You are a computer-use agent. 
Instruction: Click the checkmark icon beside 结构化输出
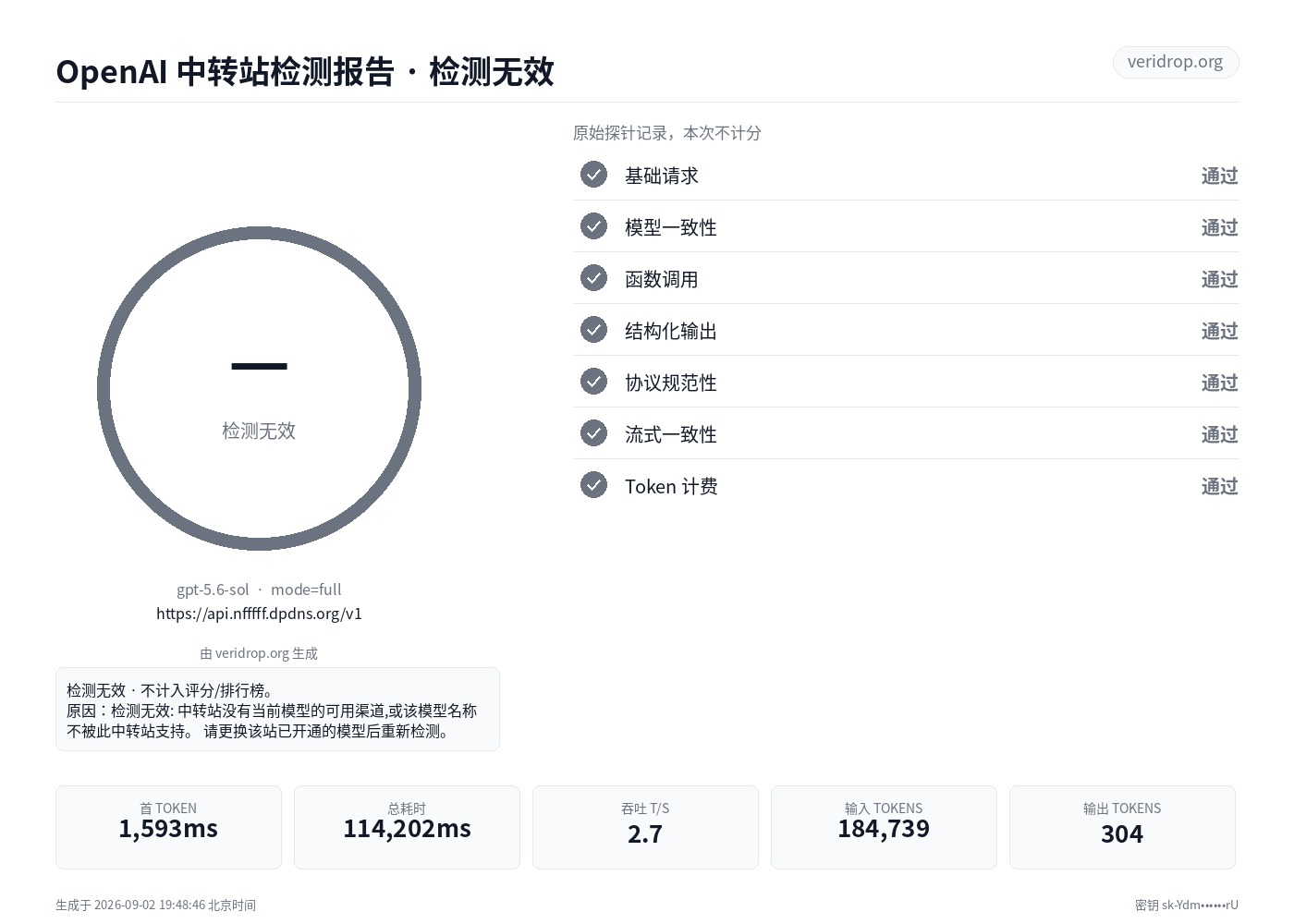click(593, 330)
